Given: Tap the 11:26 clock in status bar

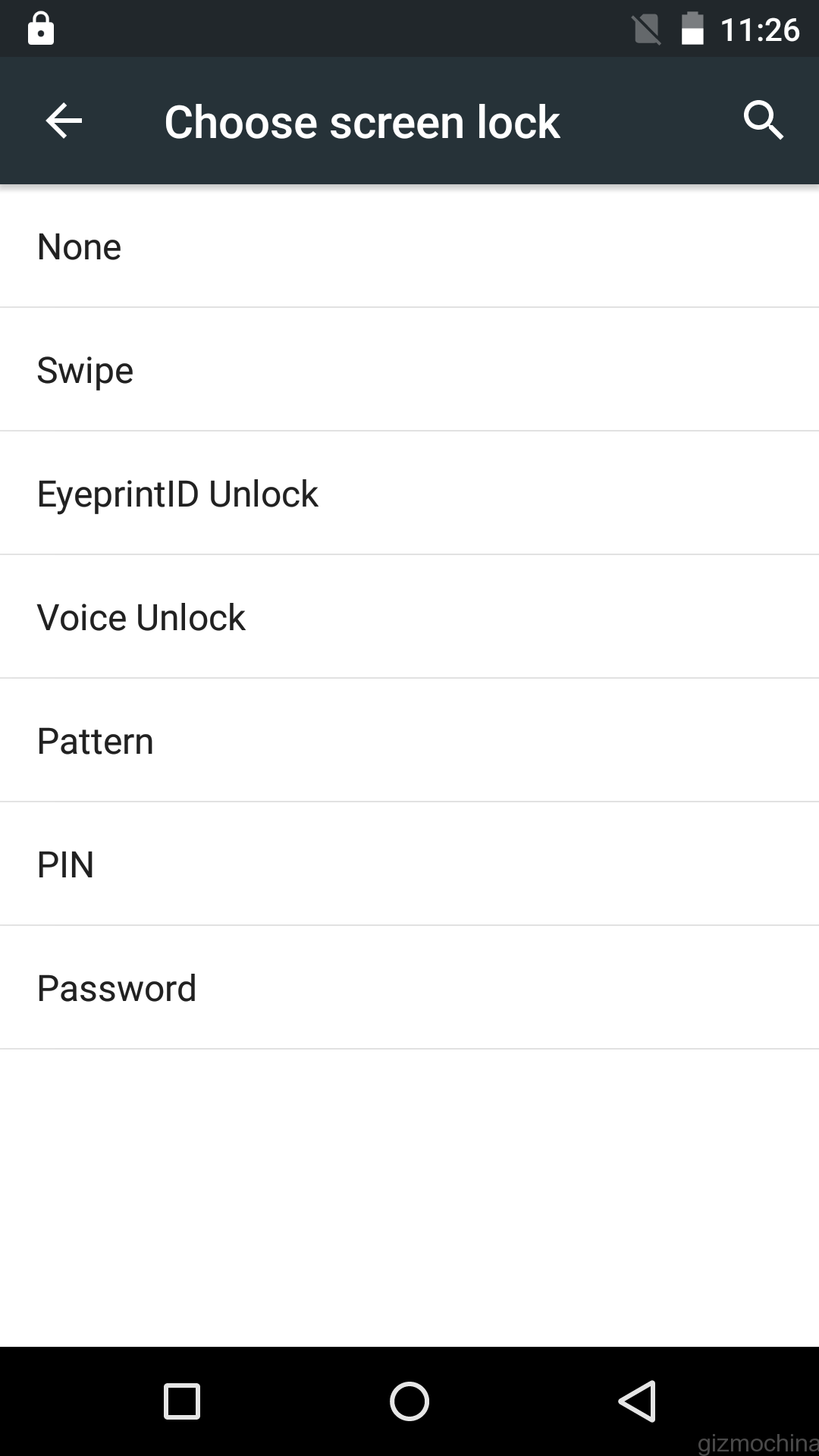Looking at the screenshot, I should tap(760, 30).
